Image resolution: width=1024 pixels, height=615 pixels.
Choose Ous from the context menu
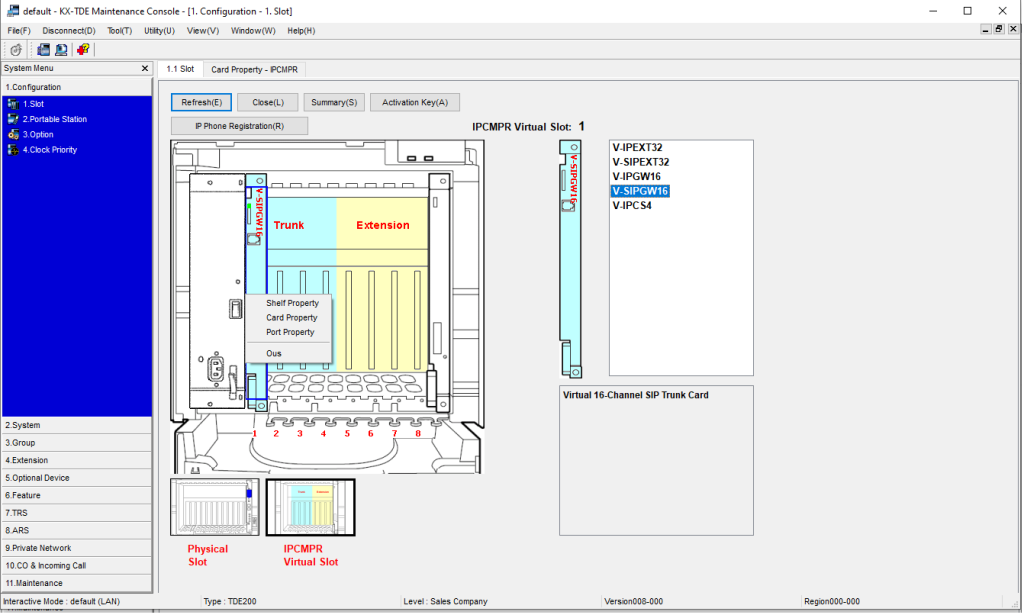pos(274,353)
